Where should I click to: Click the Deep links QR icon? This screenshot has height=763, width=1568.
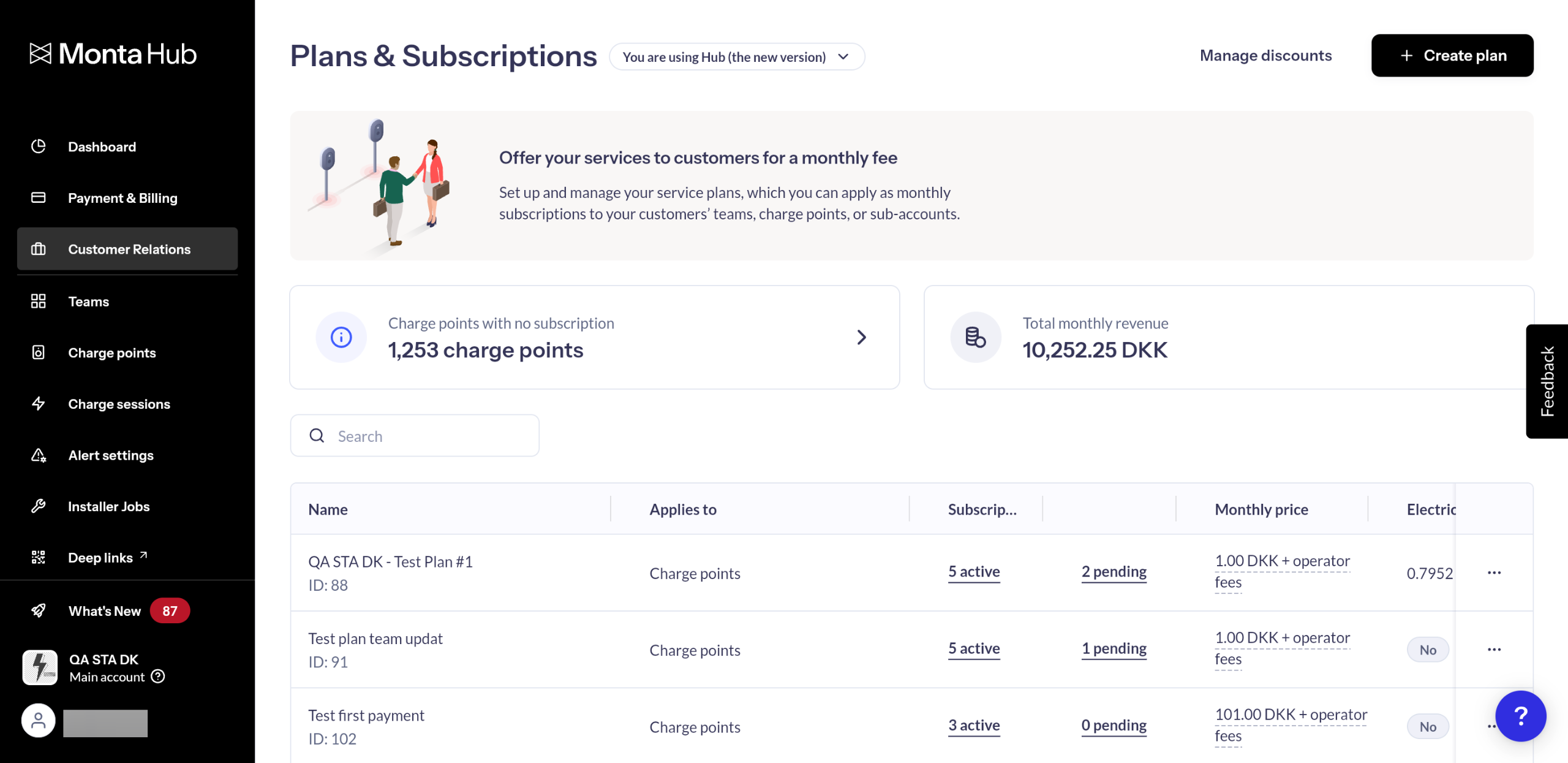point(39,557)
